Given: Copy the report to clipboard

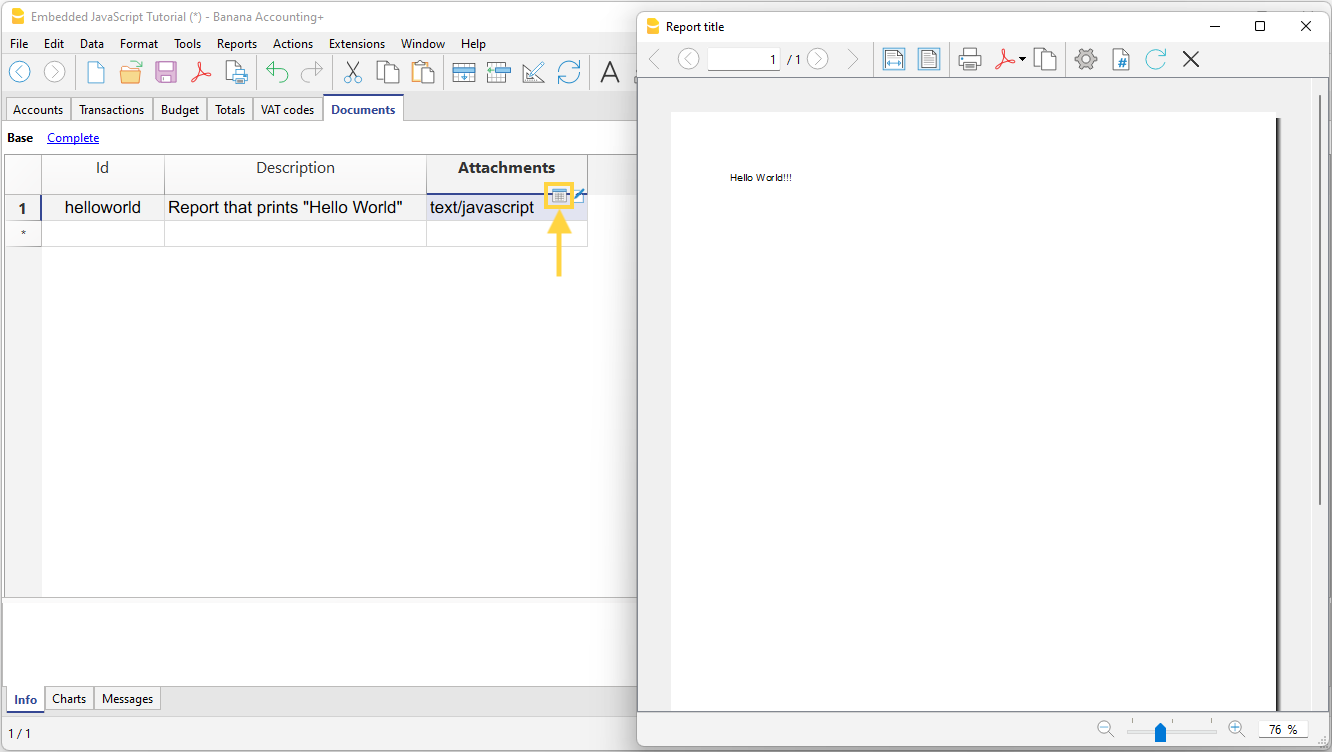Looking at the screenshot, I should (x=1046, y=59).
